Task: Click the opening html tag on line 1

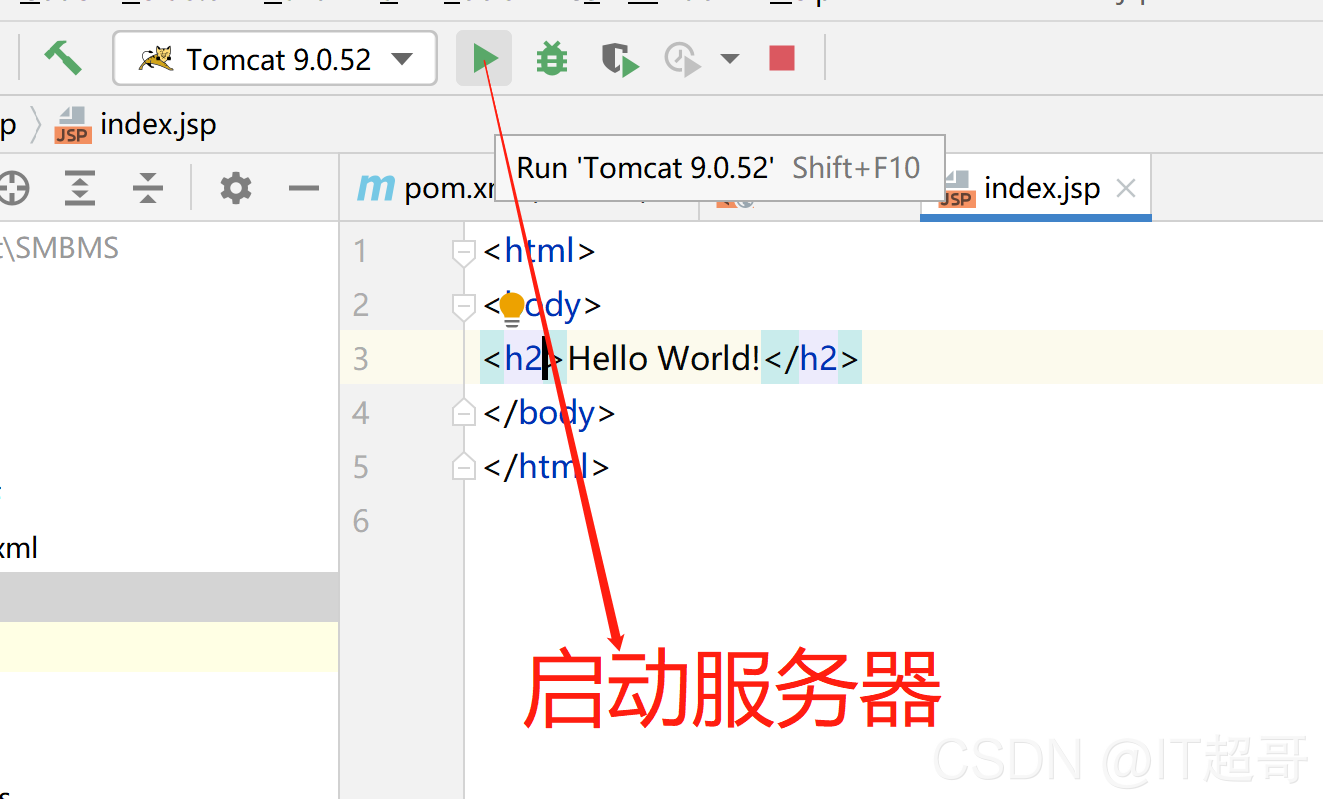Action: click(539, 250)
